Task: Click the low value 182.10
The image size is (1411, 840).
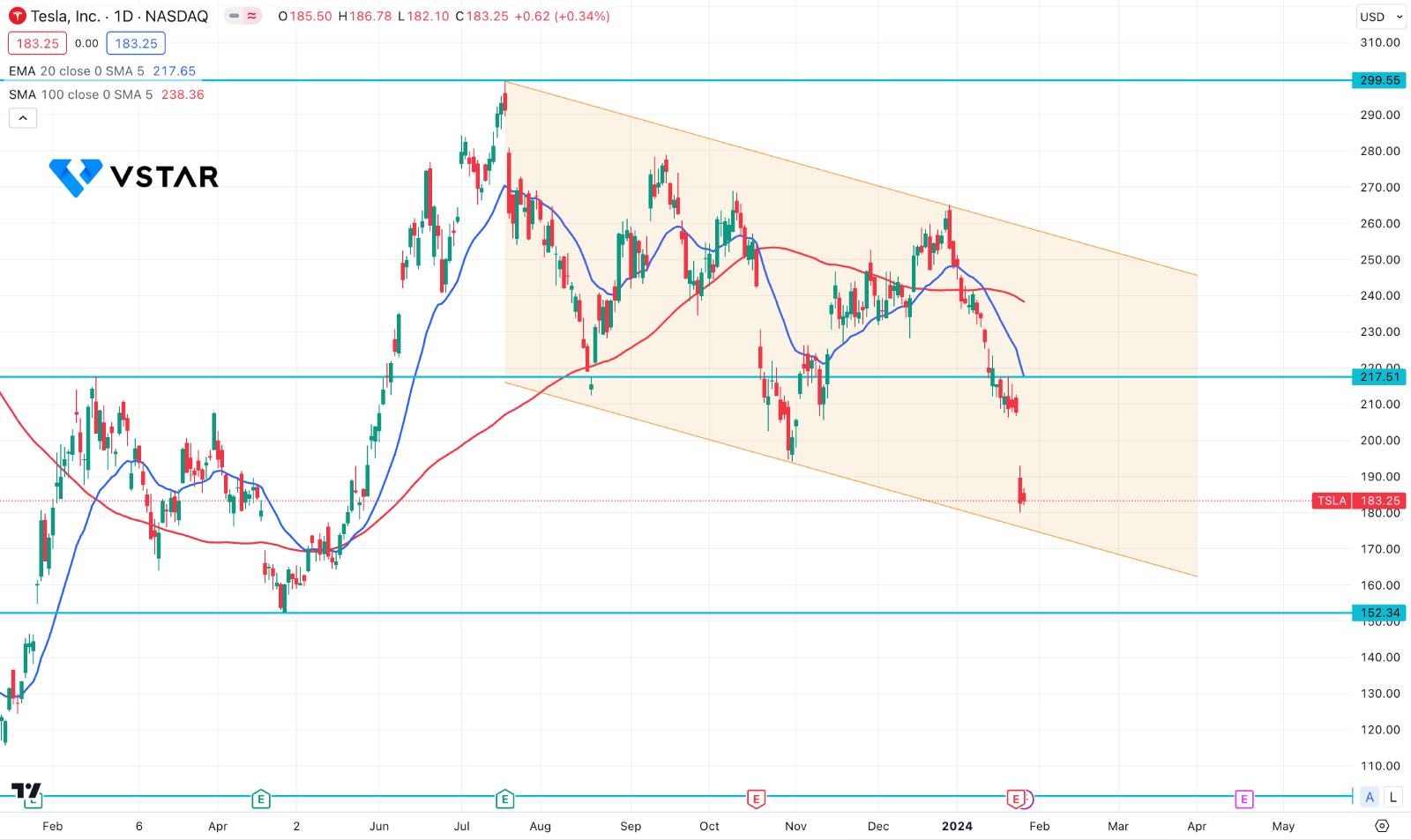Action: 428,16
